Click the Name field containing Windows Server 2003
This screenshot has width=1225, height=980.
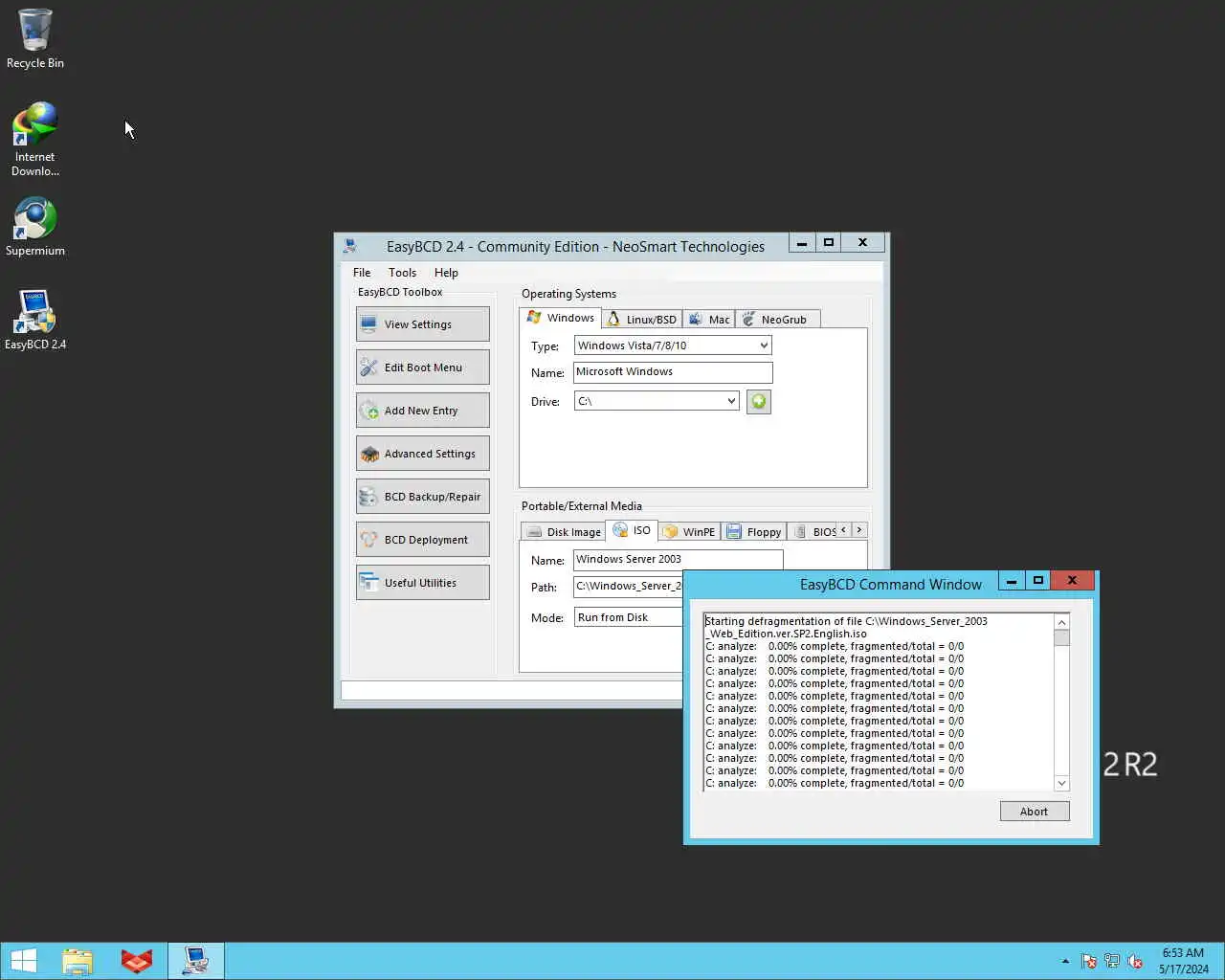678,560
